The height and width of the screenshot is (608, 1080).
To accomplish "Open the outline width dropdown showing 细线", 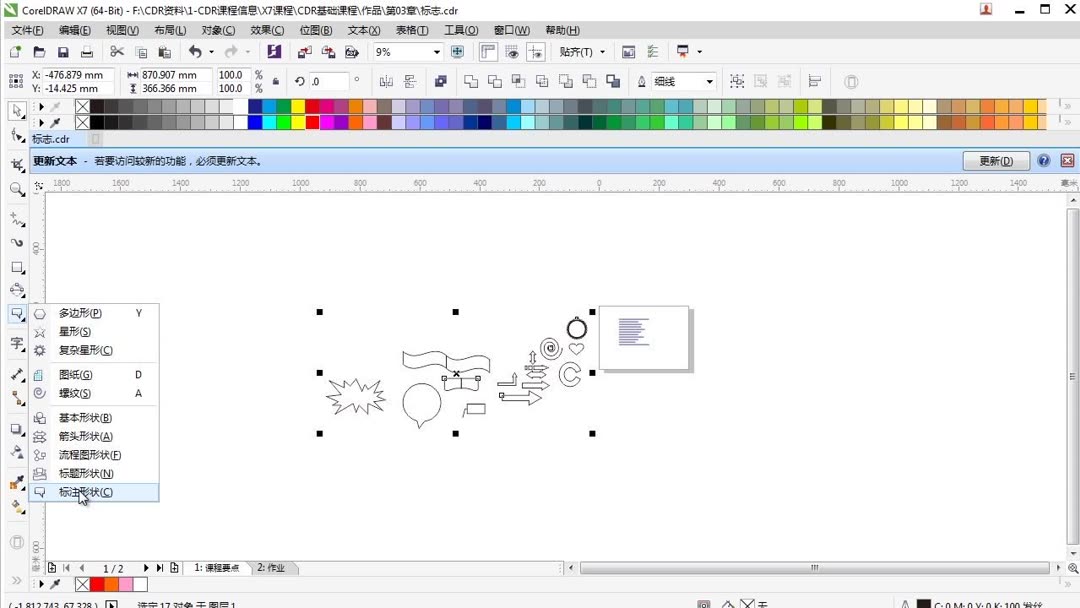I will coord(709,80).
